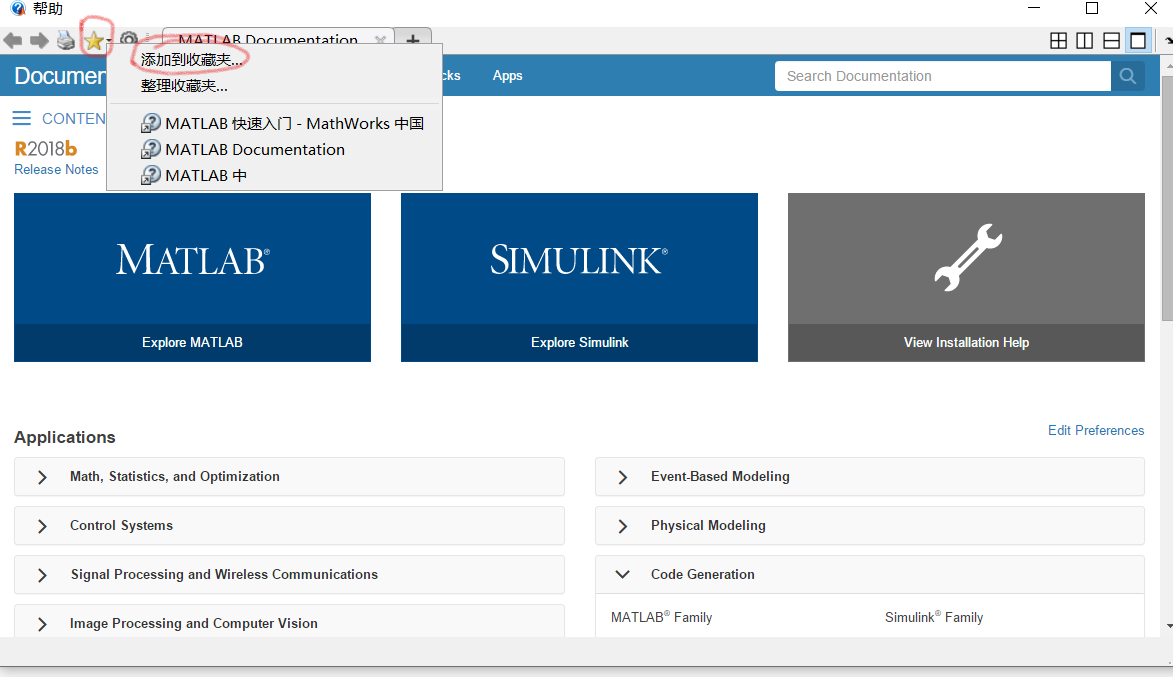Open the View Installation Help tile
This screenshot has height=677, width=1173.
(966, 278)
